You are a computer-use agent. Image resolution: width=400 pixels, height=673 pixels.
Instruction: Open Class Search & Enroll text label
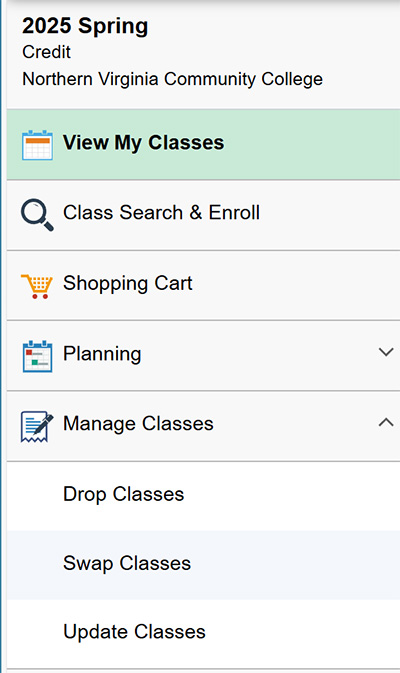pos(161,212)
